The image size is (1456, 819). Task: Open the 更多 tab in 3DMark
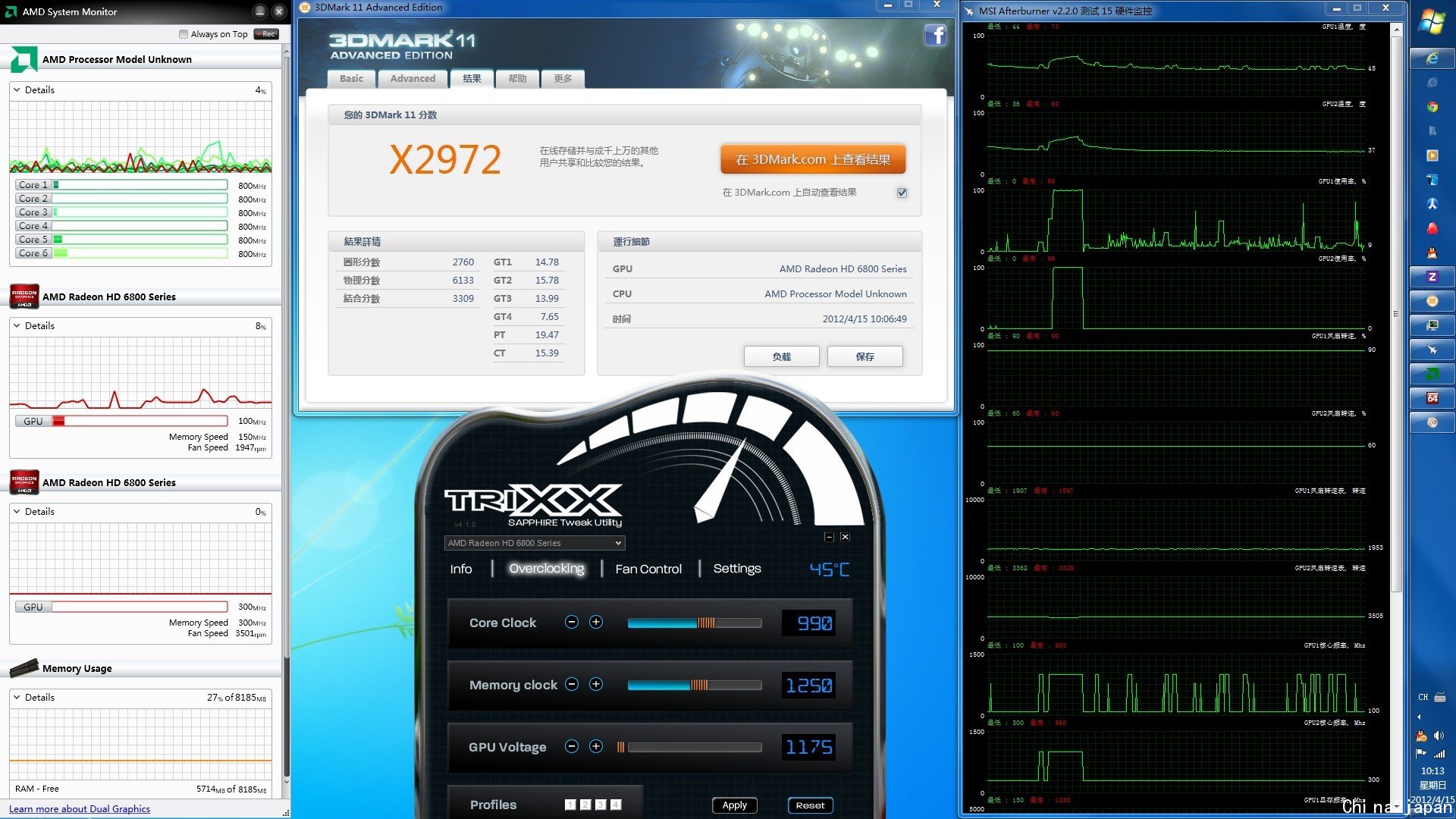tap(563, 79)
